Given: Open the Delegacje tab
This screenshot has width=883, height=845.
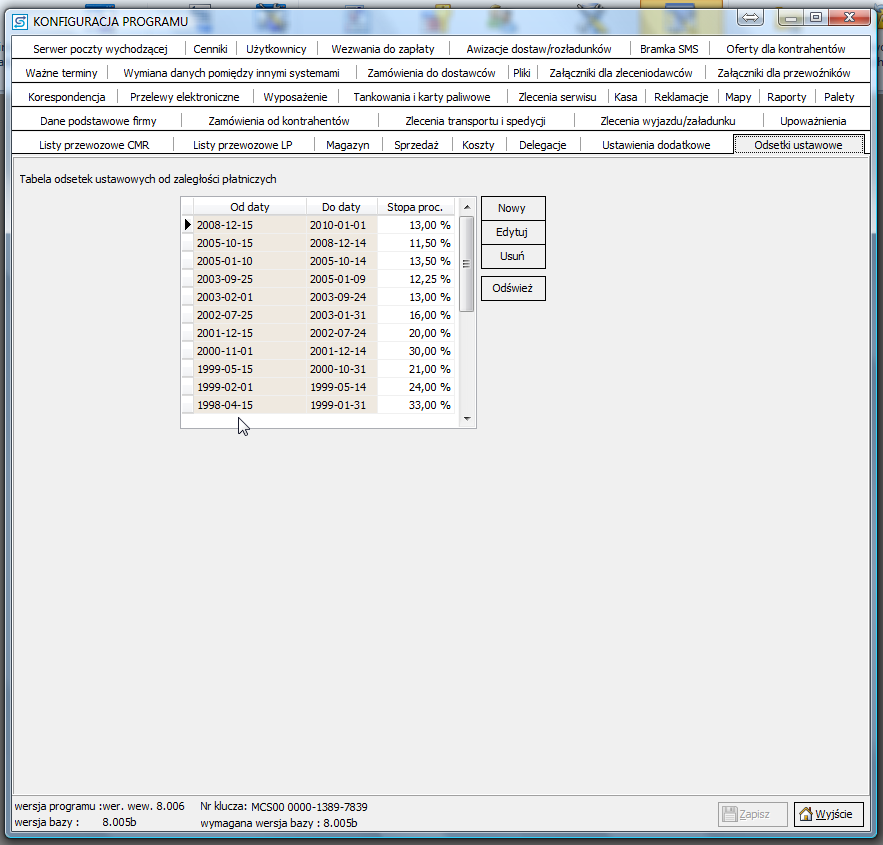Looking at the screenshot, I should 542,145.
